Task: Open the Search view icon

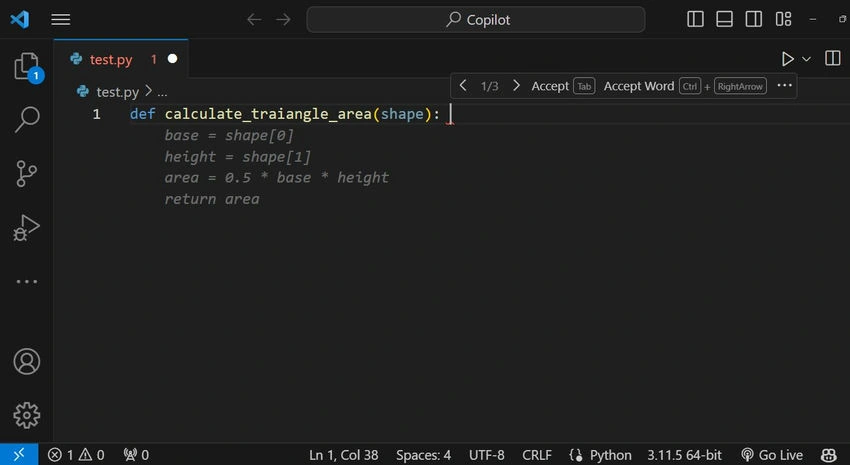Action: click(x=27, y=119)
